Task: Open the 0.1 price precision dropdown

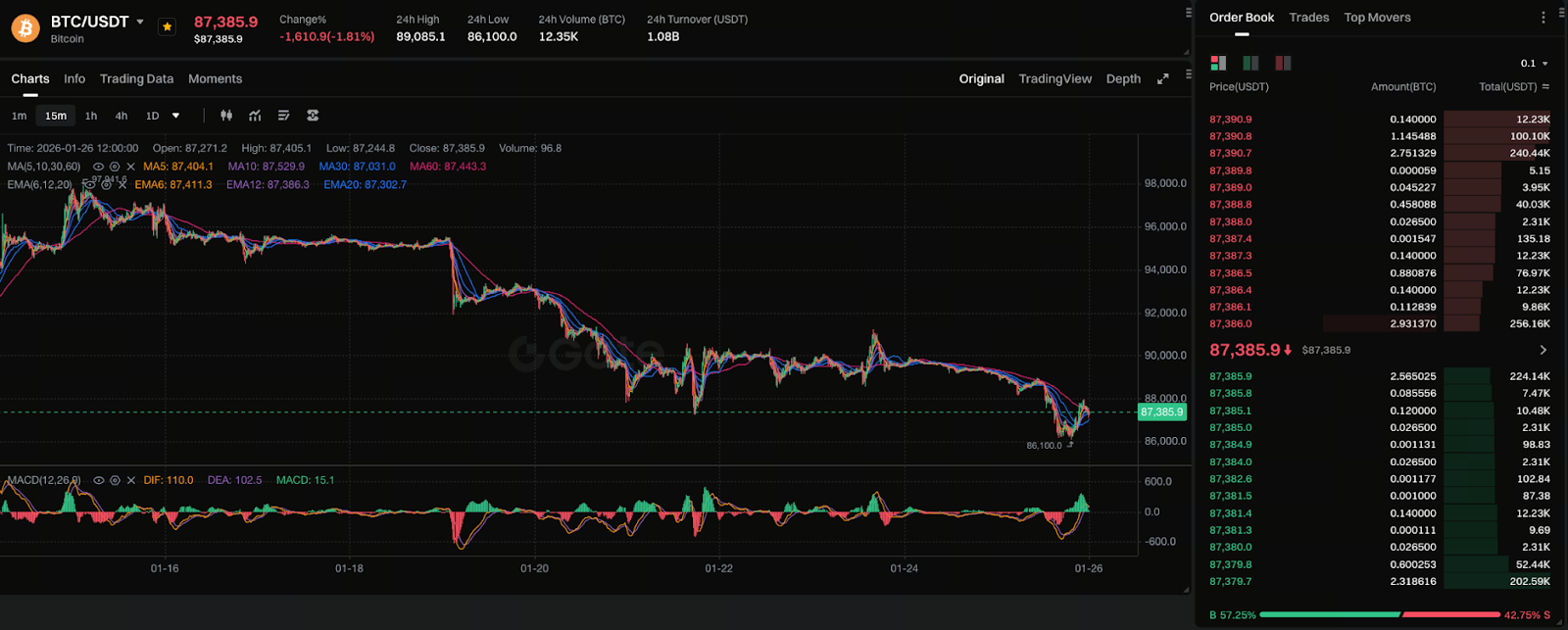Action: (x=1534, y=64)
